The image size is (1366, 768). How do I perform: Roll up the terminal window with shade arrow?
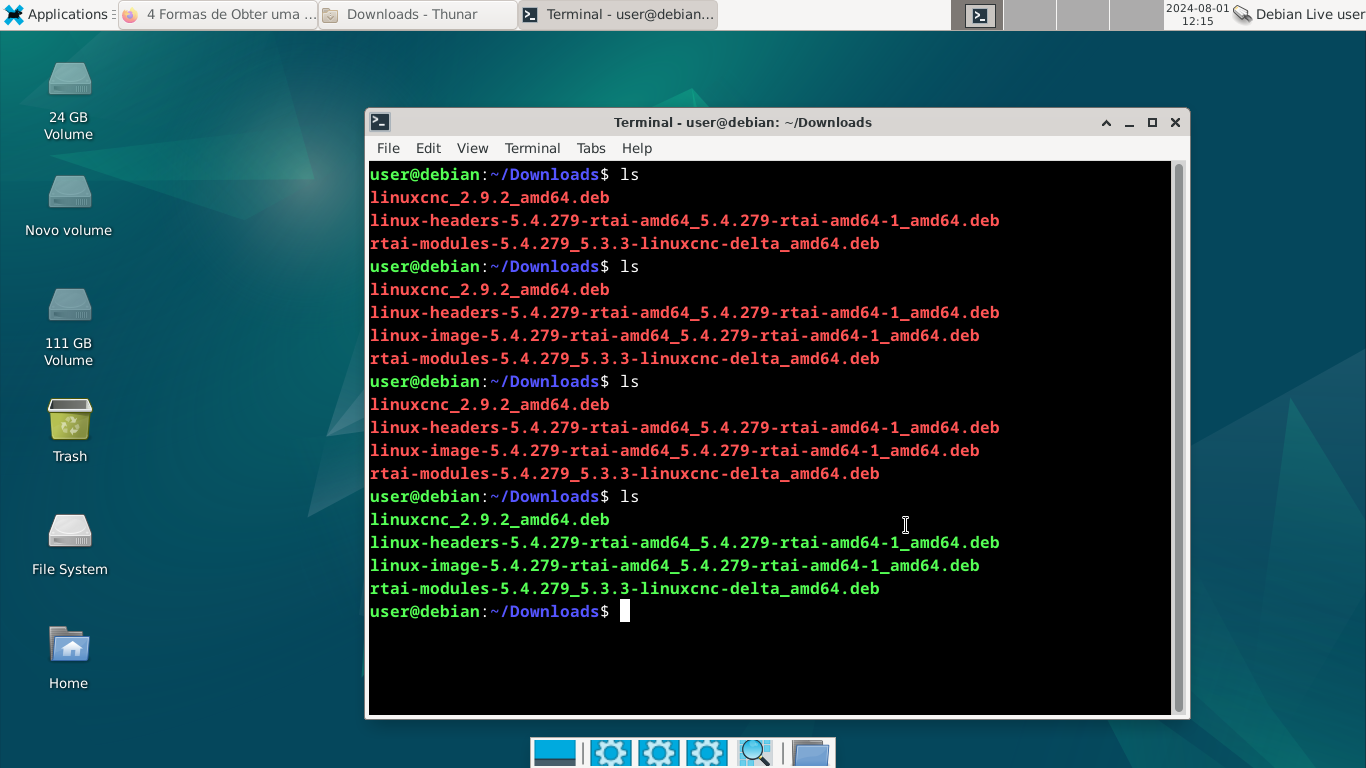click(x=1106, y=122)
